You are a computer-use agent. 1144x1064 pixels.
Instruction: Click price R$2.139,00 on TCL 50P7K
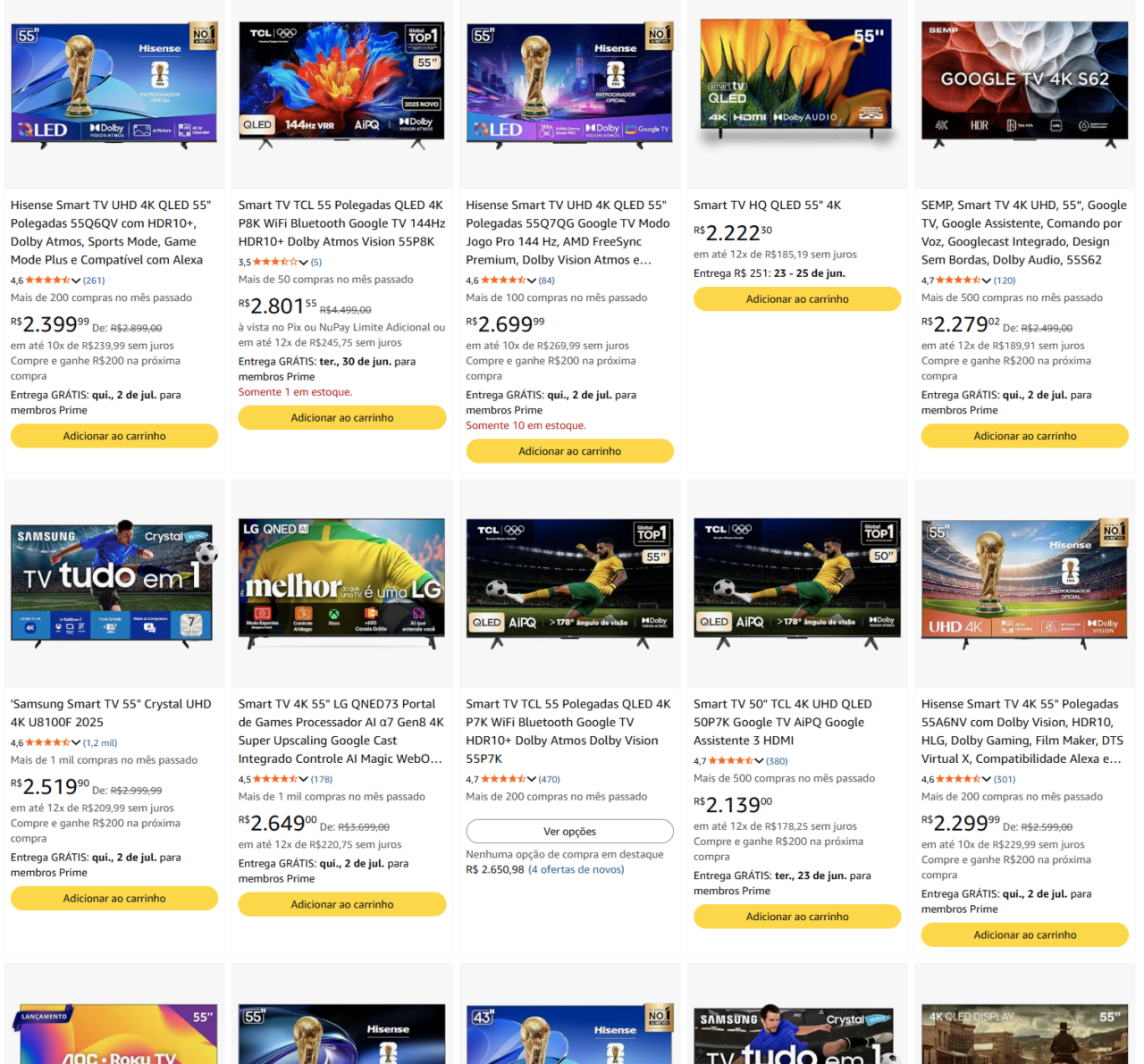(733, 804)
